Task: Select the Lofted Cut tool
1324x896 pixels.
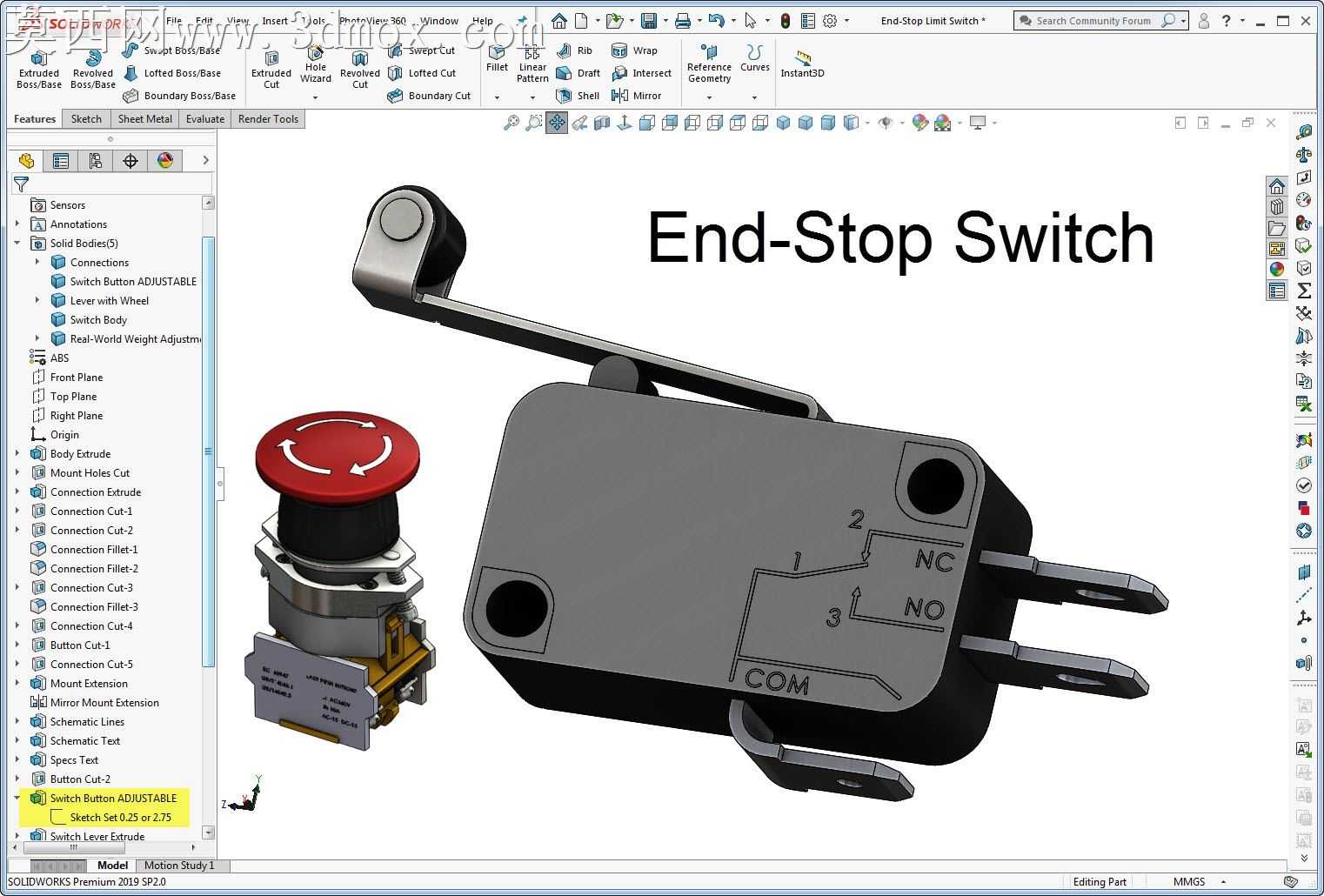Action: [x=423, y=73]
